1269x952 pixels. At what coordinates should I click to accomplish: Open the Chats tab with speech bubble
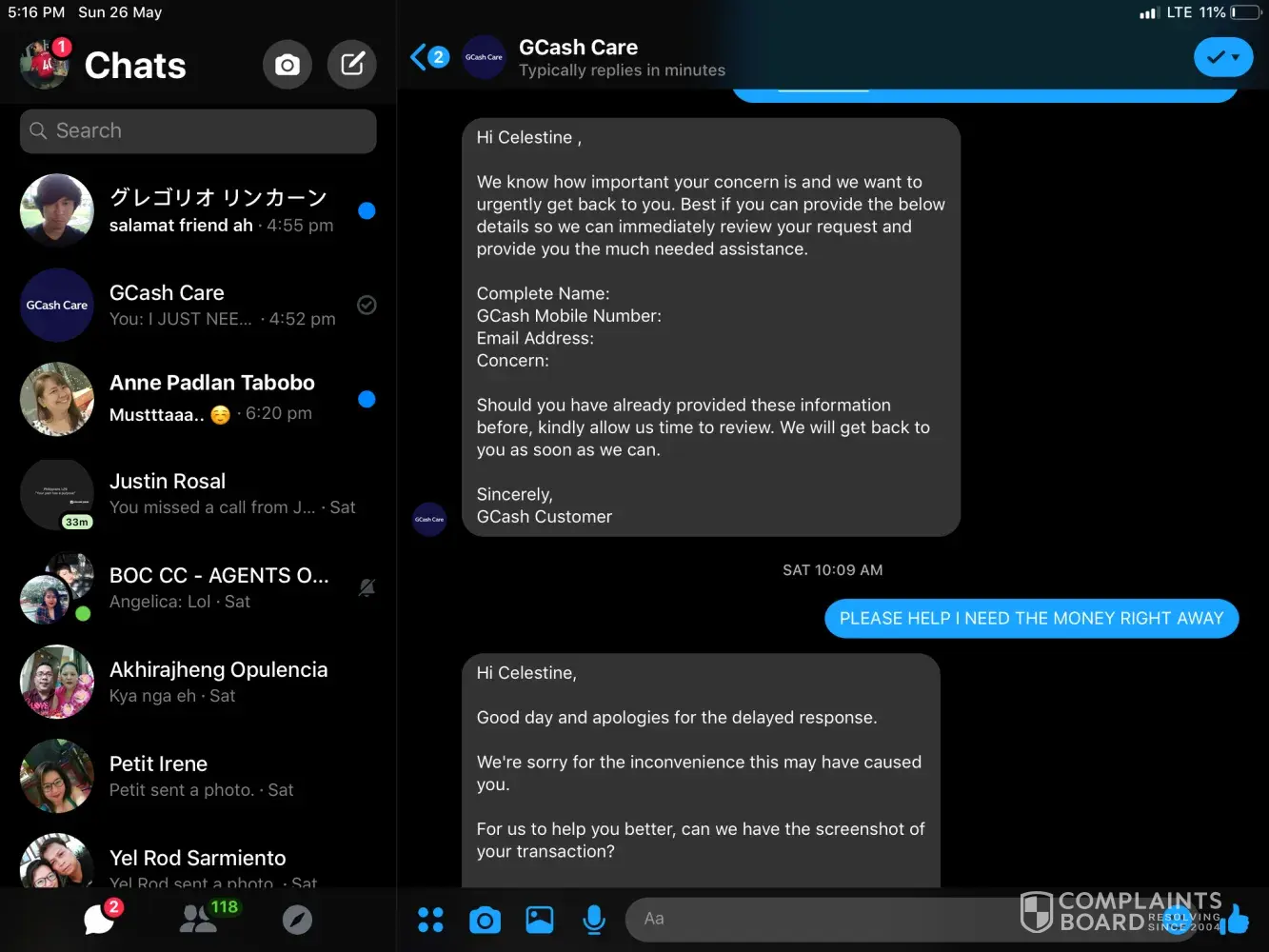click(x=99, y=920)
